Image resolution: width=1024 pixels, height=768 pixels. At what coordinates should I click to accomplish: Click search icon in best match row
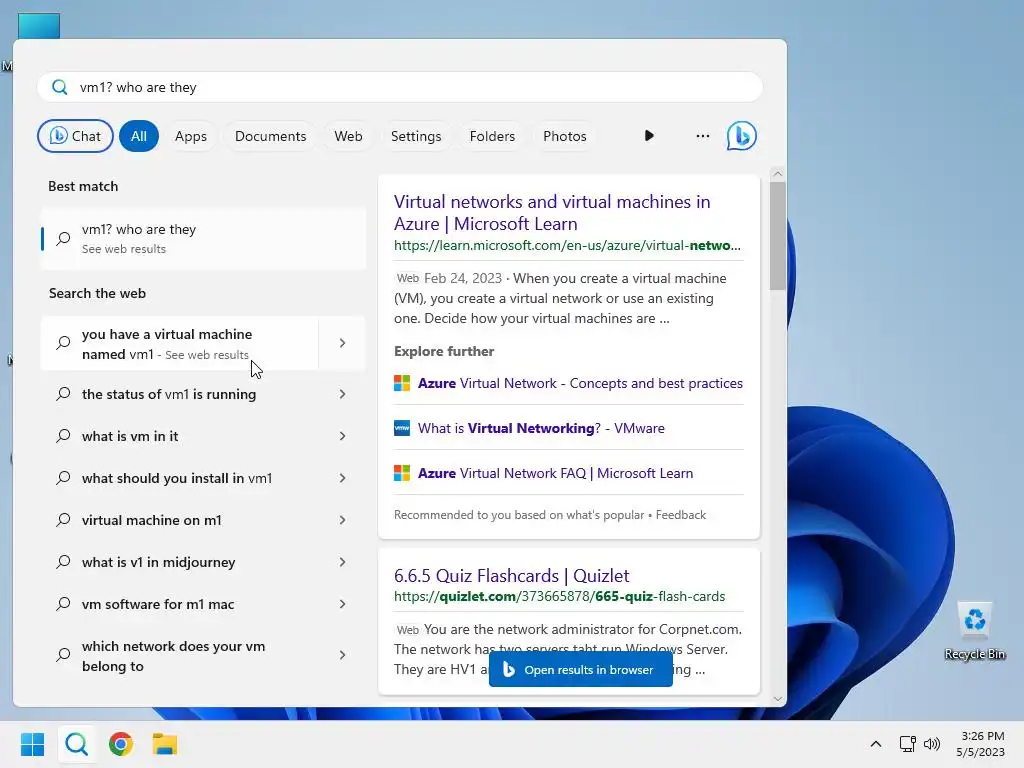[x=63, y=238]
